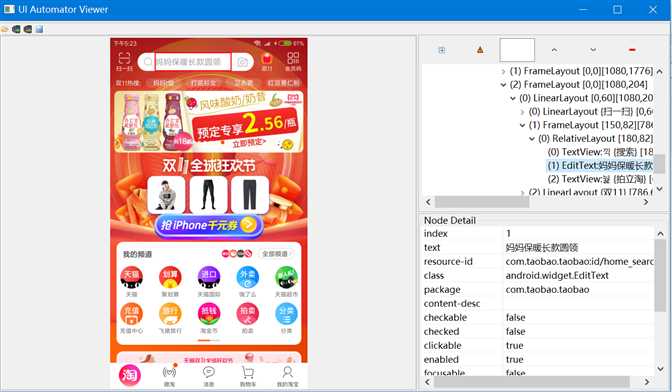672x392 pixels.
Task: Select (0) TextView 搜索 tree row
Action: click(x=600, y=152)
